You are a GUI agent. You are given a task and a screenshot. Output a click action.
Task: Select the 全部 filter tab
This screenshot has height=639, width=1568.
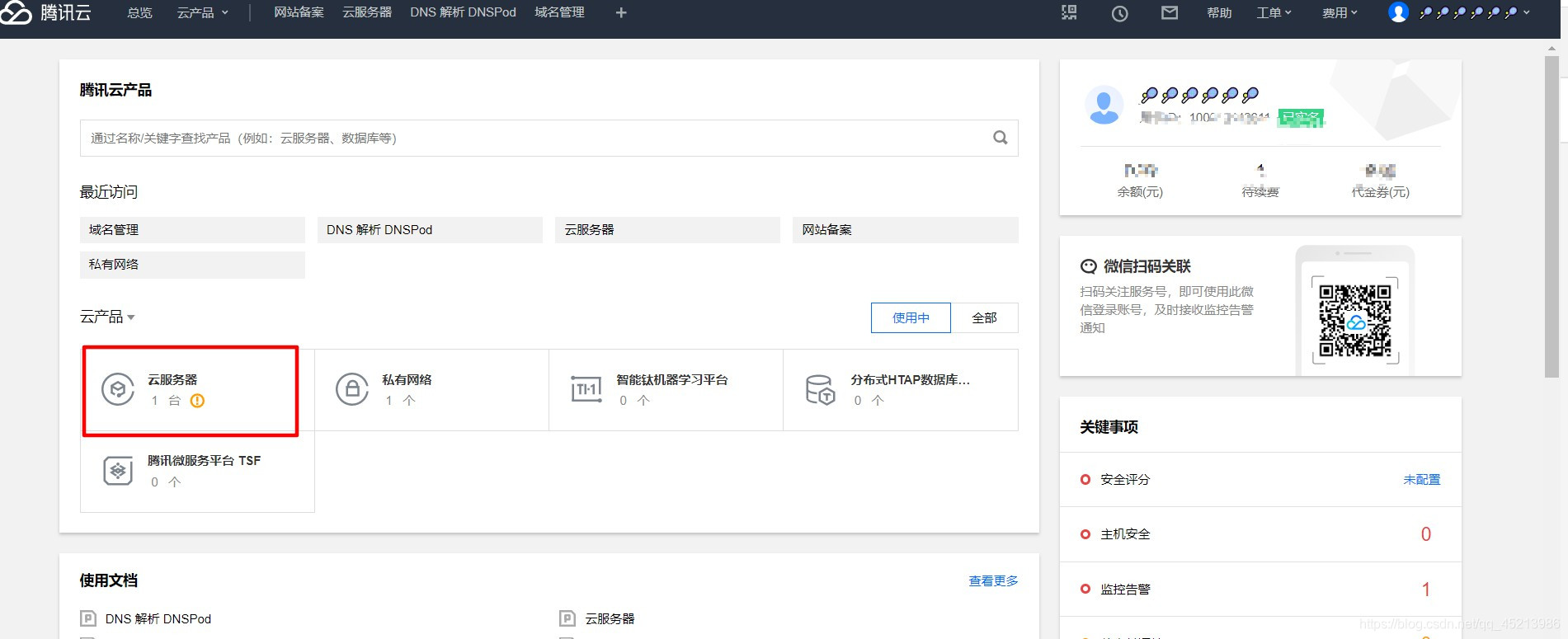pos(984,317)
